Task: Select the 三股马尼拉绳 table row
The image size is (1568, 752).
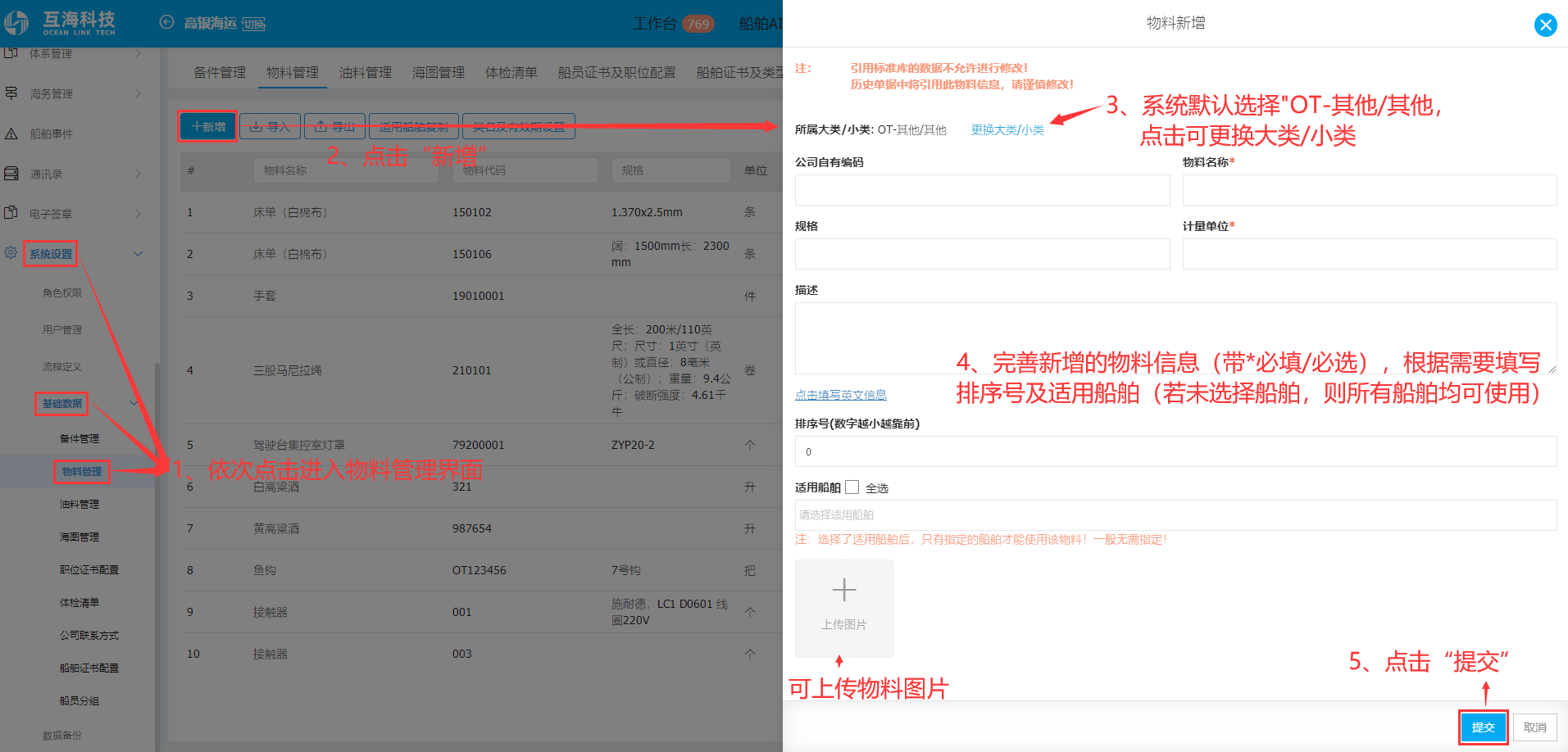Action: point(481,370)
